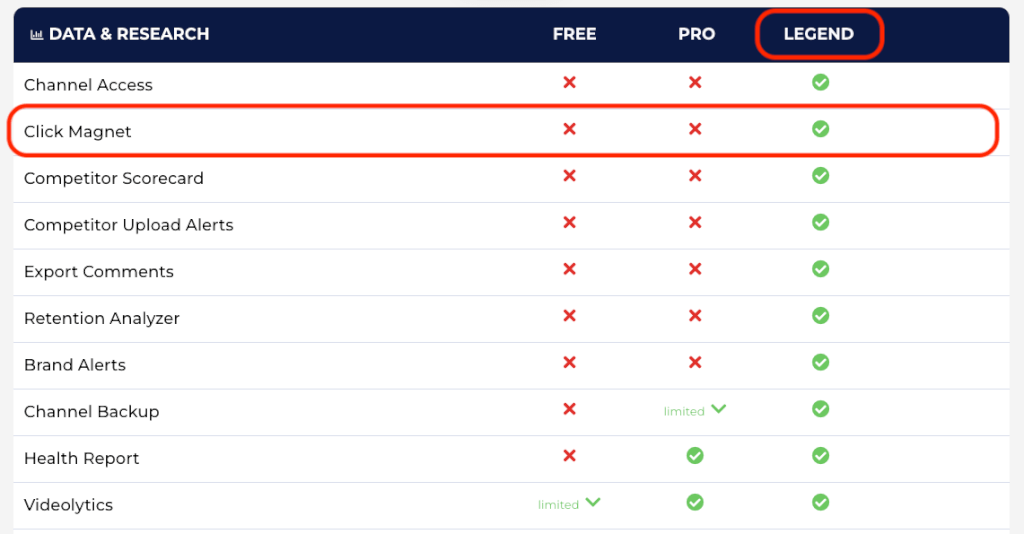
Task: Click the red X under Free for Click Magnet
Action: 569,129
